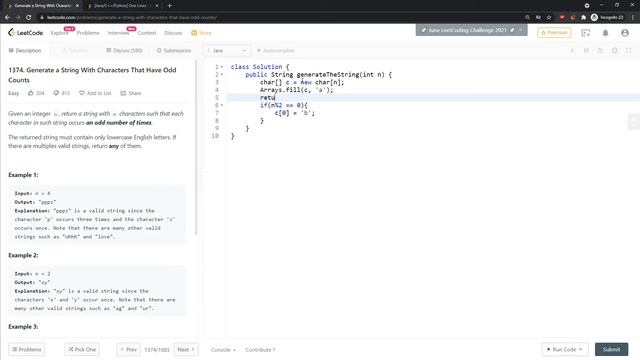Screen dimensions: 640x360
Task: Click the Easy difficulty label
Action: point(13,93)
